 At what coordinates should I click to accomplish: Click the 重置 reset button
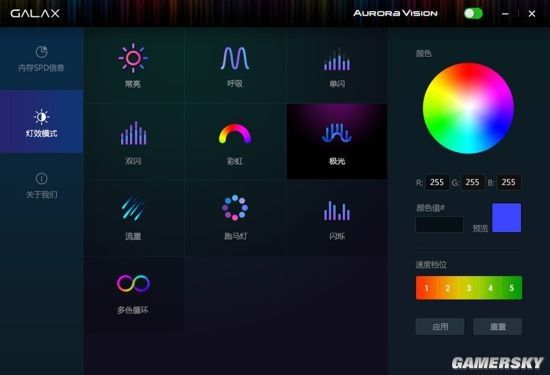click(x=497, y=327)
